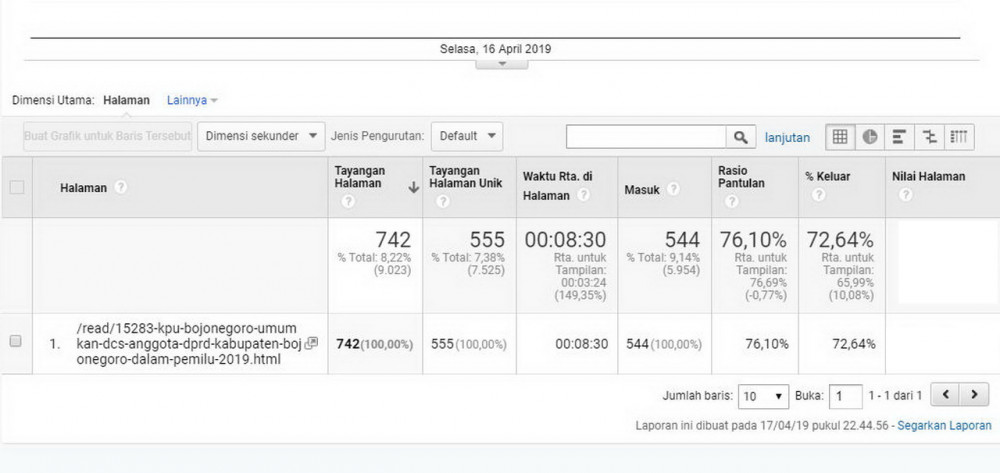Switch to the pie chart (percentage) view

click(870, 137)
